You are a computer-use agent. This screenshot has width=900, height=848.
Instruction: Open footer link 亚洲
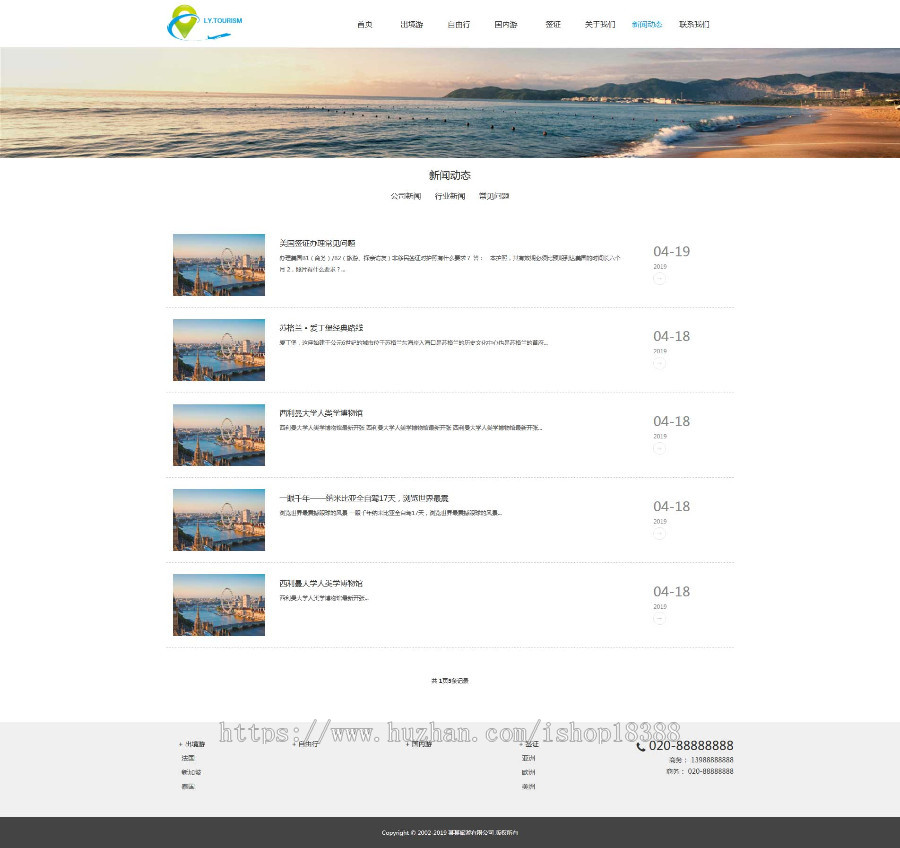click(x=529, y=758)
